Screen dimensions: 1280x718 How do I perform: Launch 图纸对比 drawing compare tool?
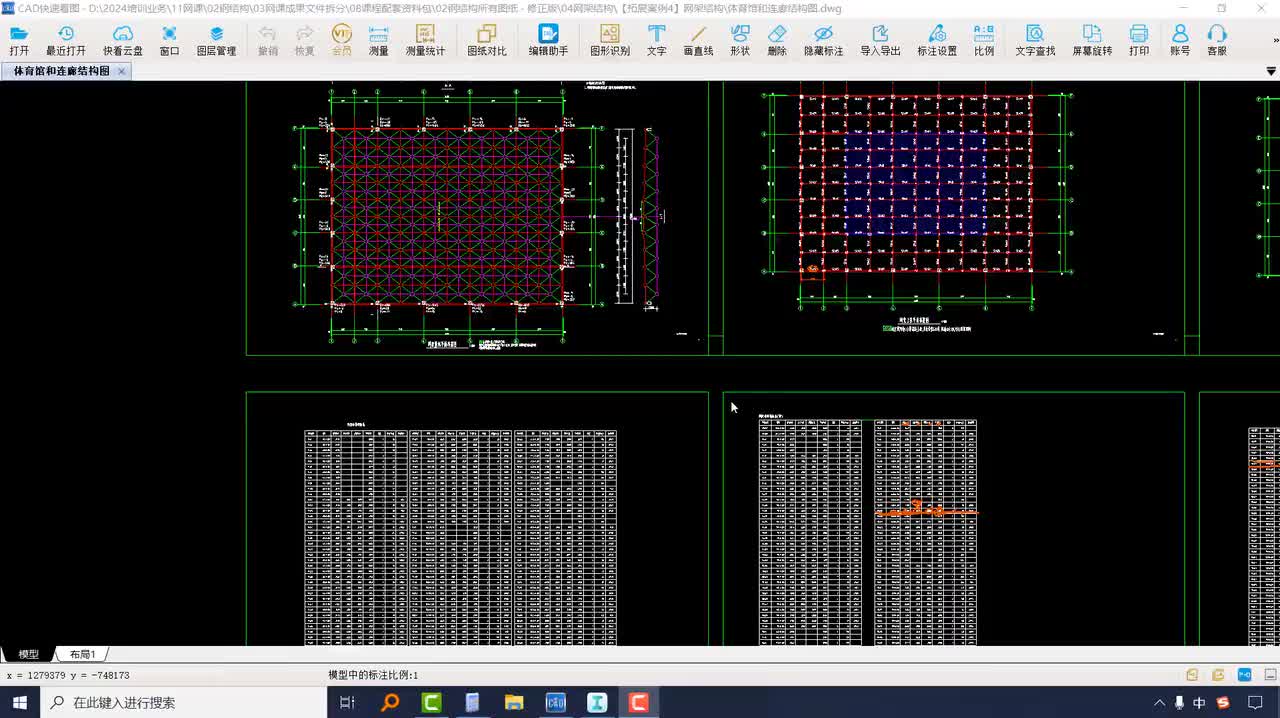486,40
